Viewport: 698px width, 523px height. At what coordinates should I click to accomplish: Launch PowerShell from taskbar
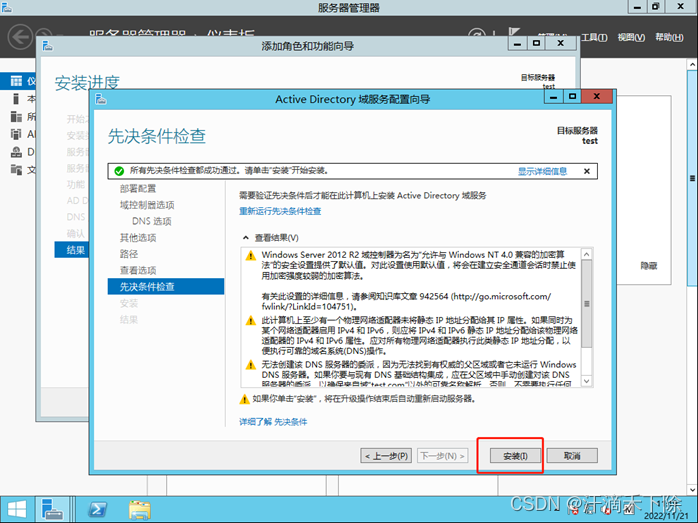[97, 509]
